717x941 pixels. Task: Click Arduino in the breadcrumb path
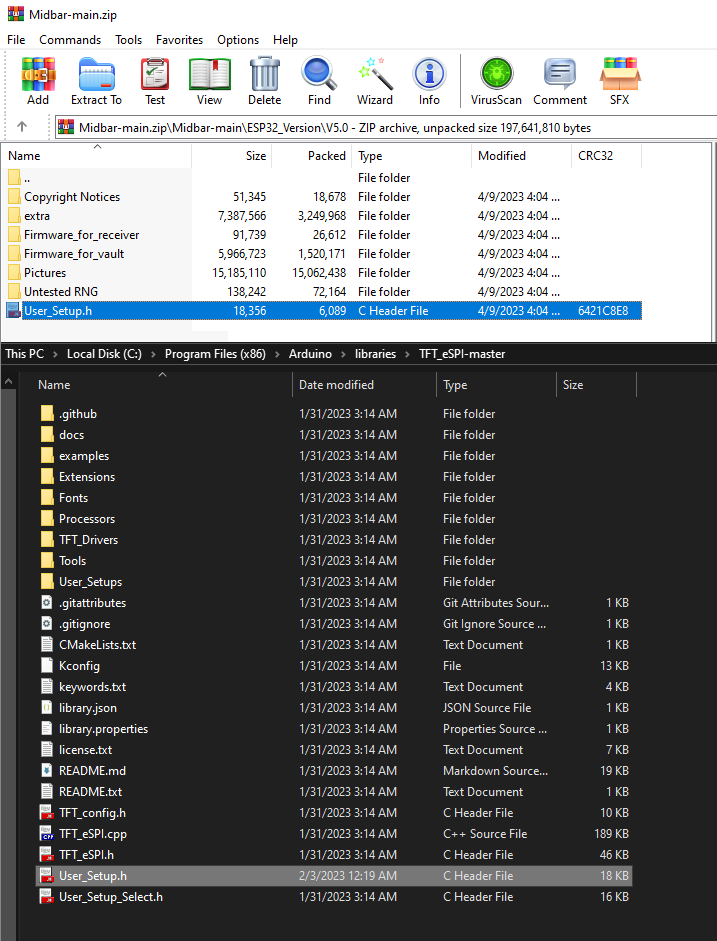pos(310,354)
